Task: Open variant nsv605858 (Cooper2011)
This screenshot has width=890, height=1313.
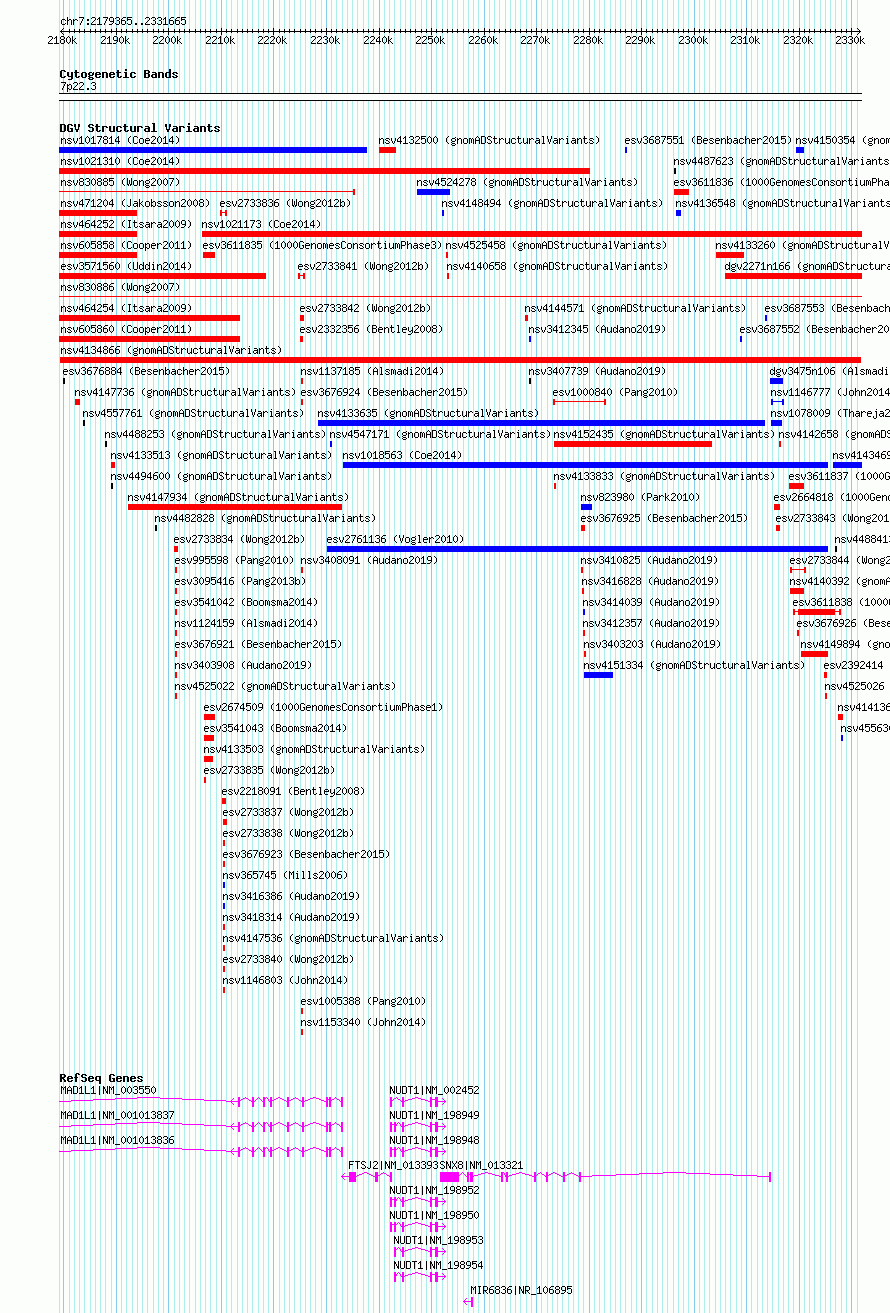Action: (126, 245)
